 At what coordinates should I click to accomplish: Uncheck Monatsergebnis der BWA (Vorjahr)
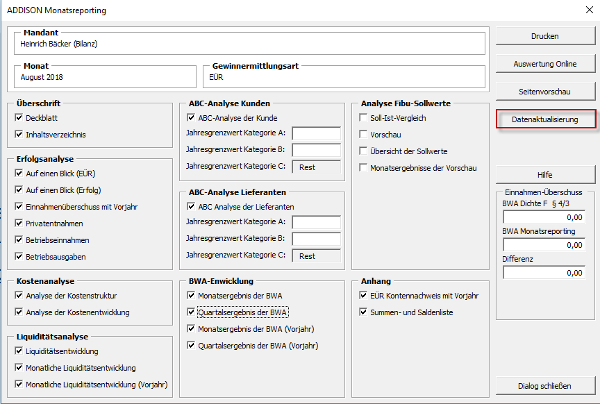pos(191,329)
